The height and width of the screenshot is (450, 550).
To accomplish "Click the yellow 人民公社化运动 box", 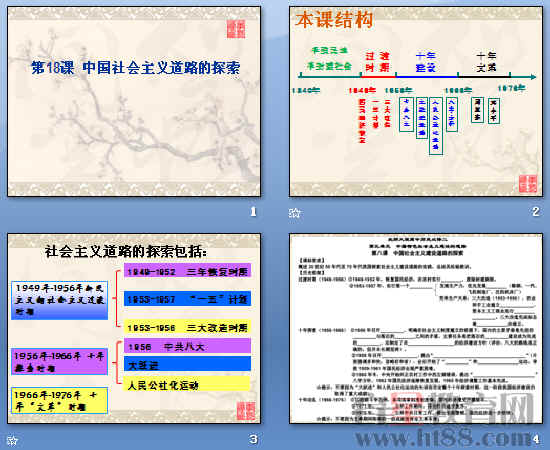I will click(x=187, y=384).
